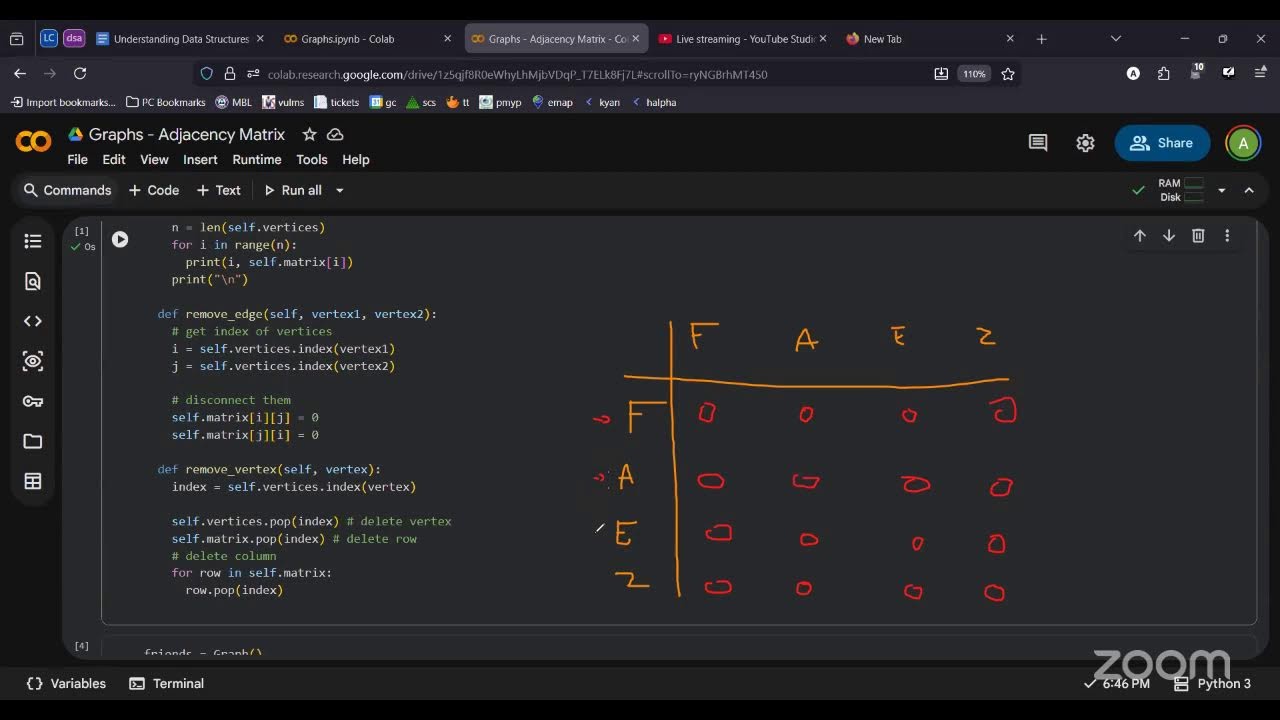
Task: Run the cell with the play button
Action: click(x=120, y=239)
